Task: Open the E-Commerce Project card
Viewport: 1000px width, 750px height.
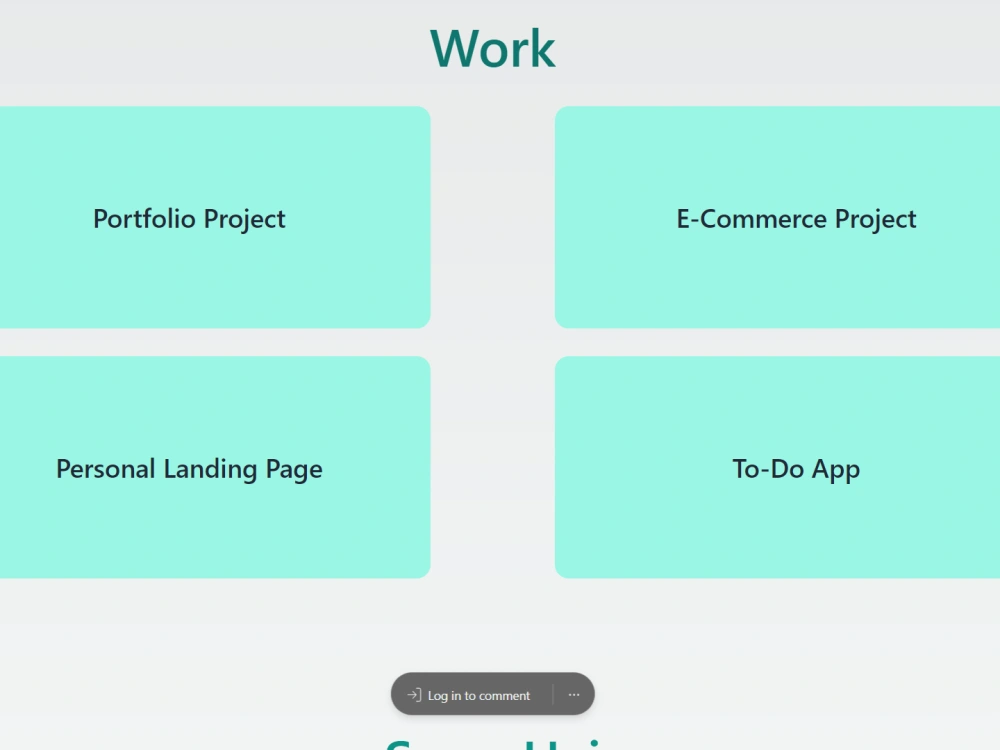Action: point(777,217)
